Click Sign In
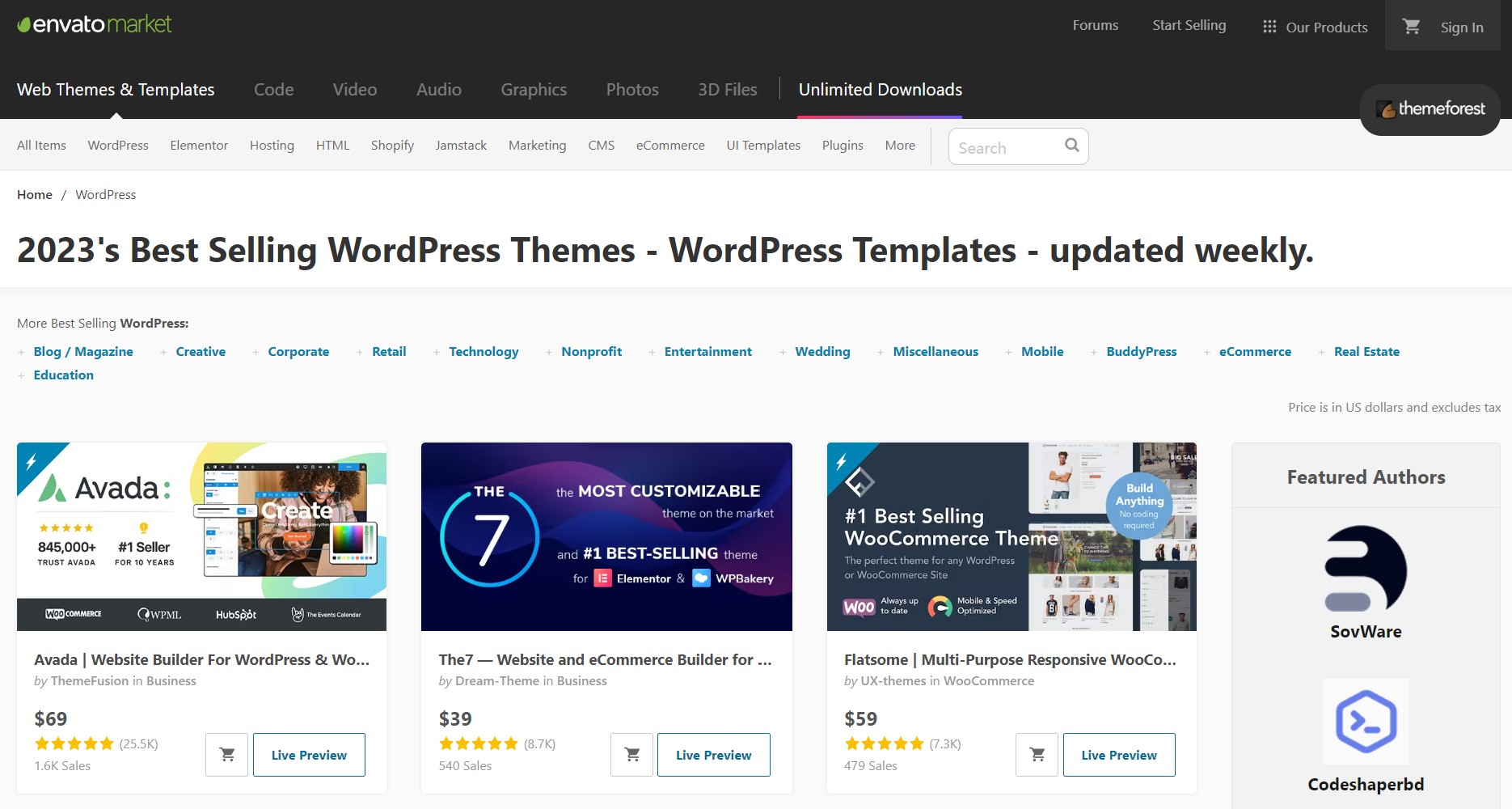 tap(1462, 28)
